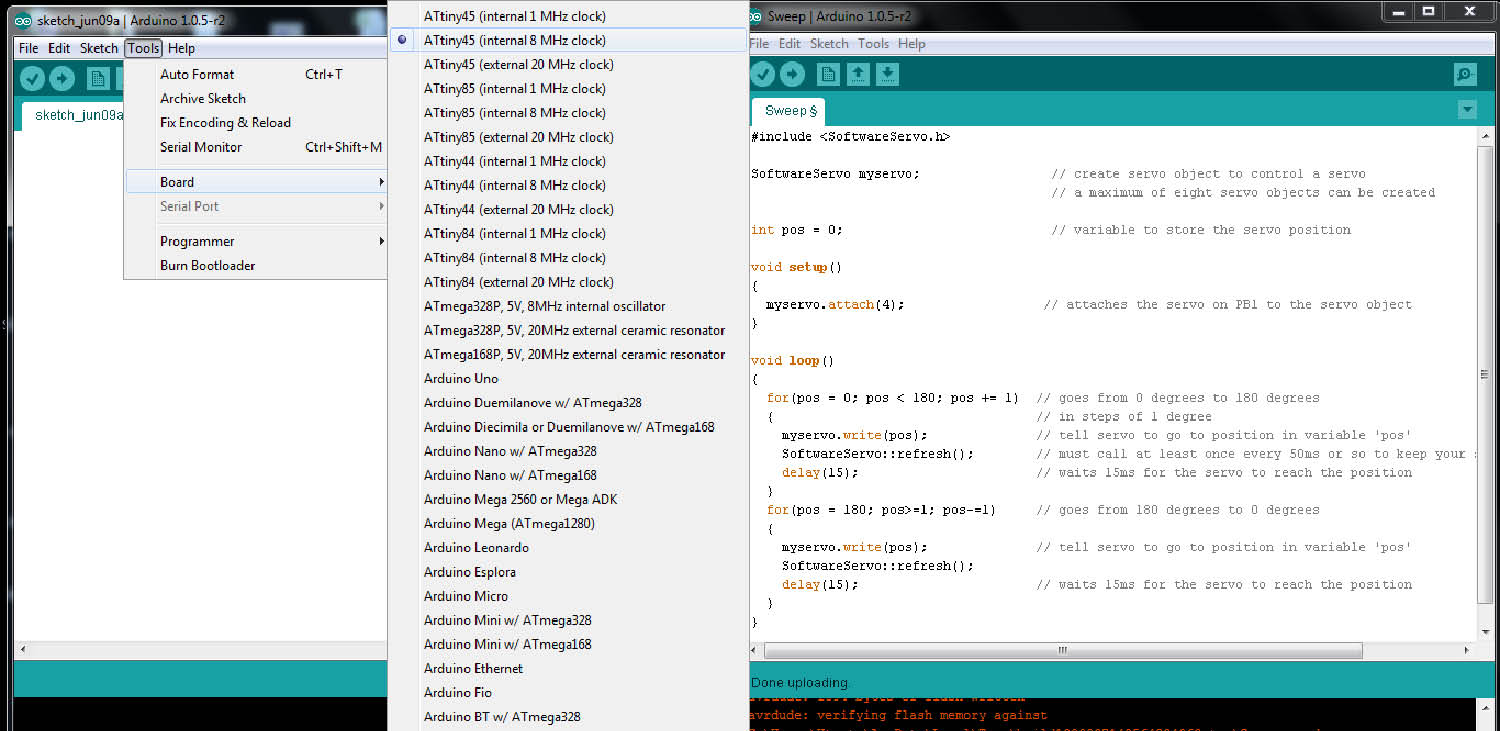Close the open Tools menu in sketch_jun09a
This screenshot has height=731, width=1500.
(144, 48)
